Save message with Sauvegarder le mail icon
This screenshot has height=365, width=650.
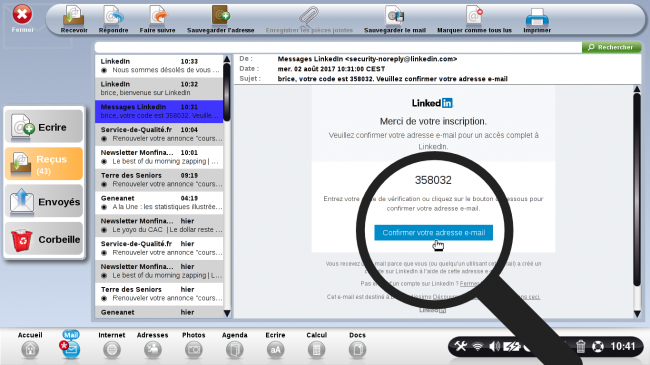pos(394,16)
